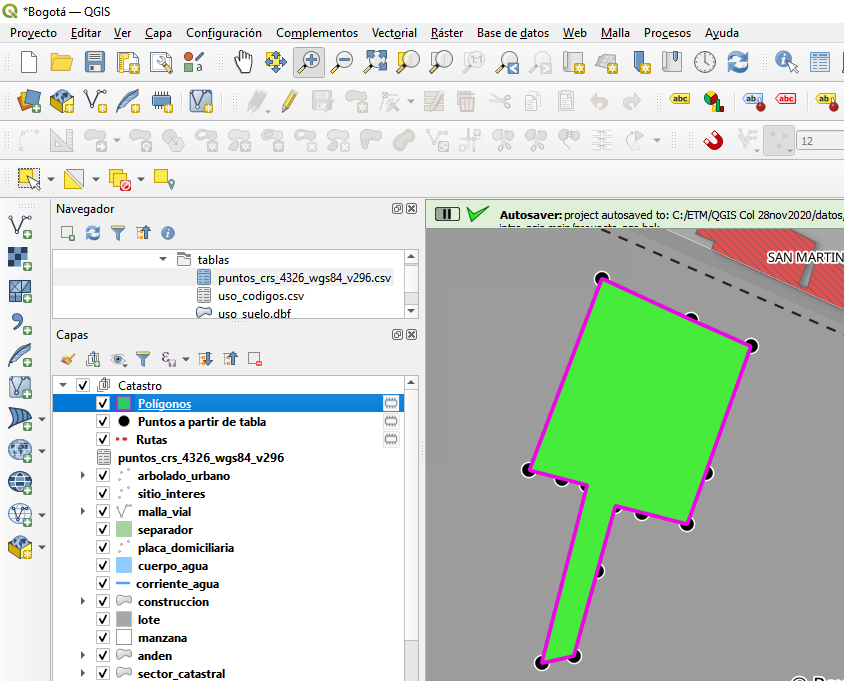Click the Add Vector Layer side icon
This screenshot has width=844, height=681.
point(20,226)
